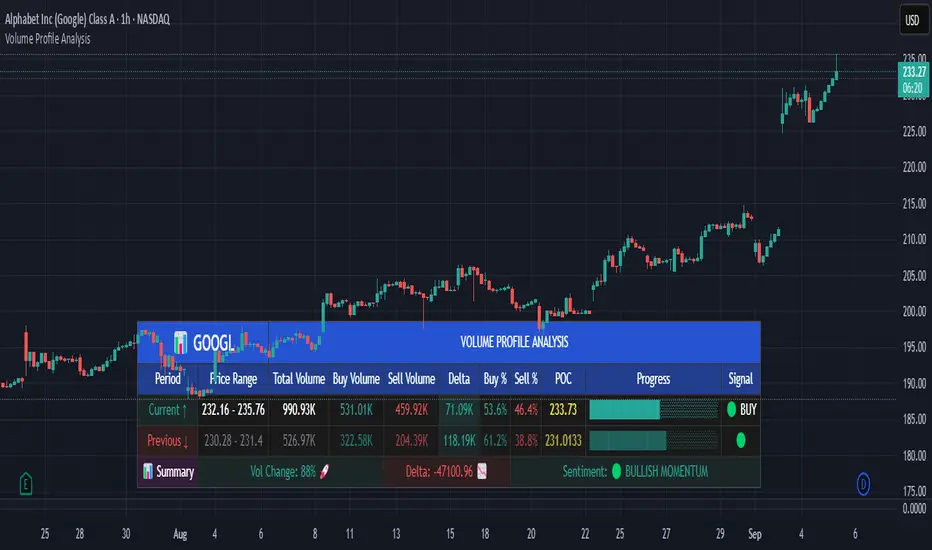The width and height of the screenshot is (932, 550).
Task: Click the 459.92K sell volume cell
Action: click(x=411, y=410)
